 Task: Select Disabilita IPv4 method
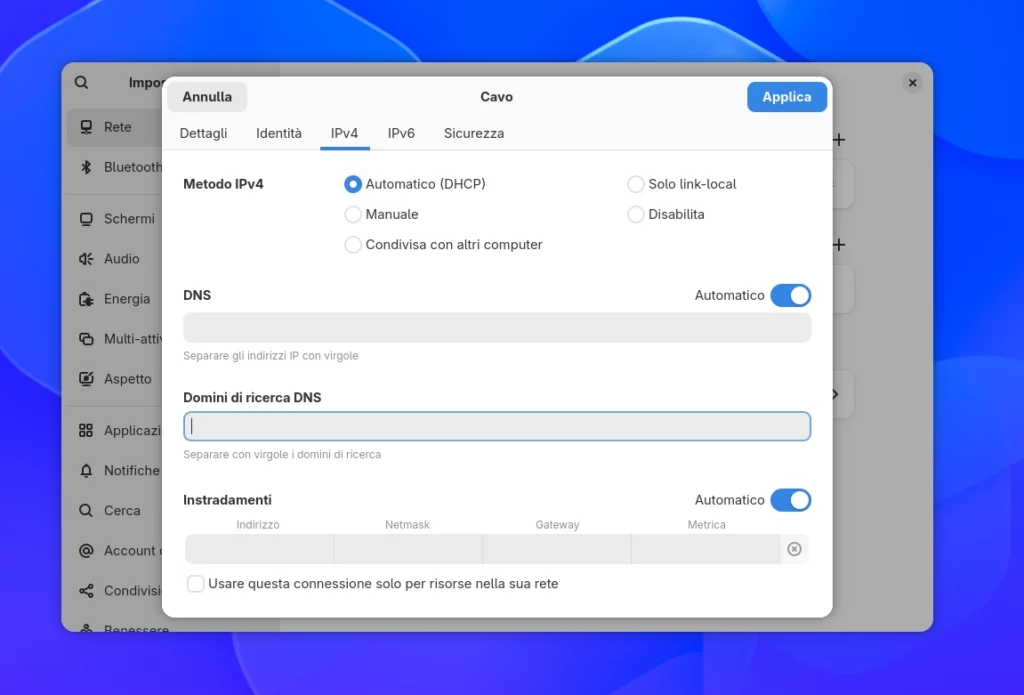(x=666, y=214)
